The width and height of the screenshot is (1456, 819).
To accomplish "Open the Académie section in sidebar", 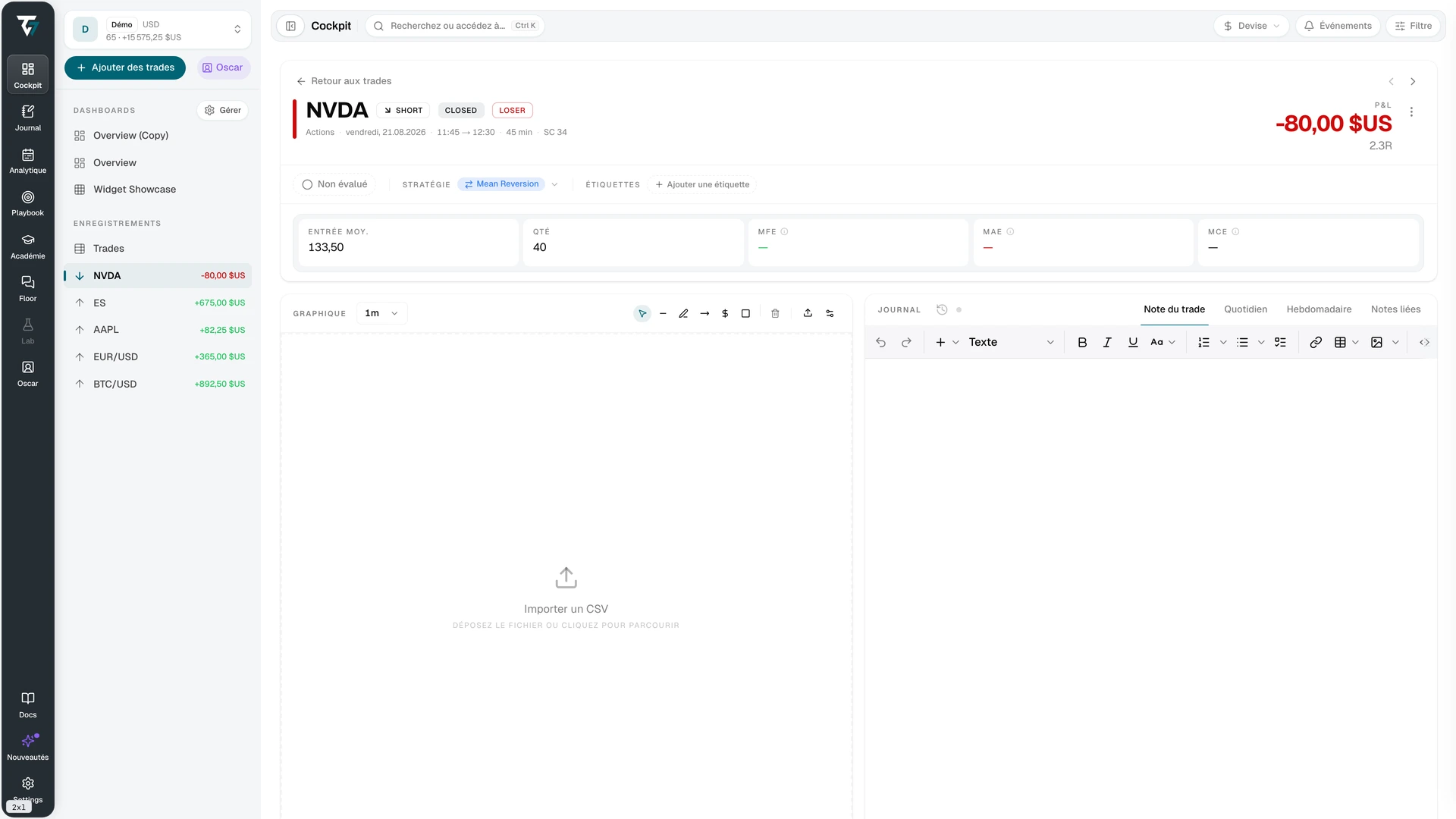I will coord(27,246).
